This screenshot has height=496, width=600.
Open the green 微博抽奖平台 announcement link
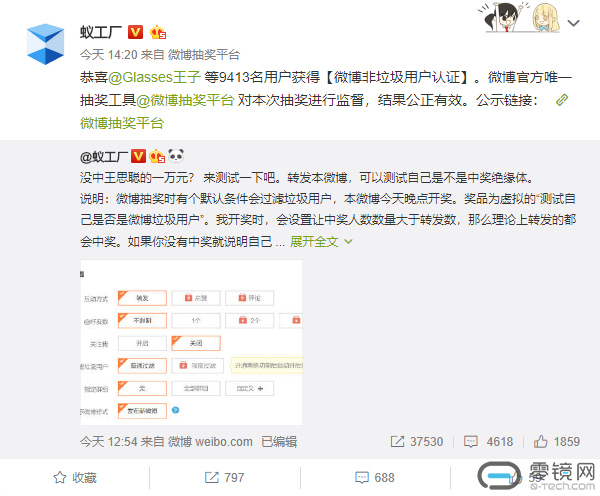coord(122,123)
